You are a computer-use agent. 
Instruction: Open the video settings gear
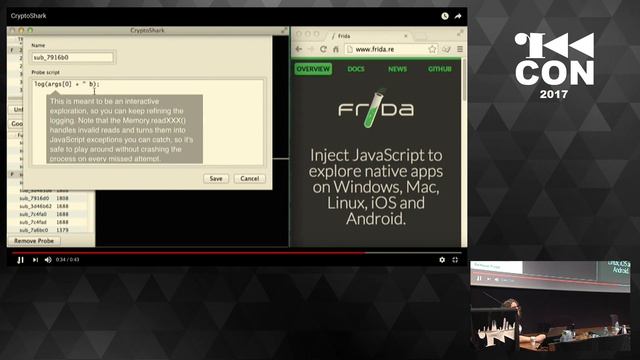coord(442,260)
